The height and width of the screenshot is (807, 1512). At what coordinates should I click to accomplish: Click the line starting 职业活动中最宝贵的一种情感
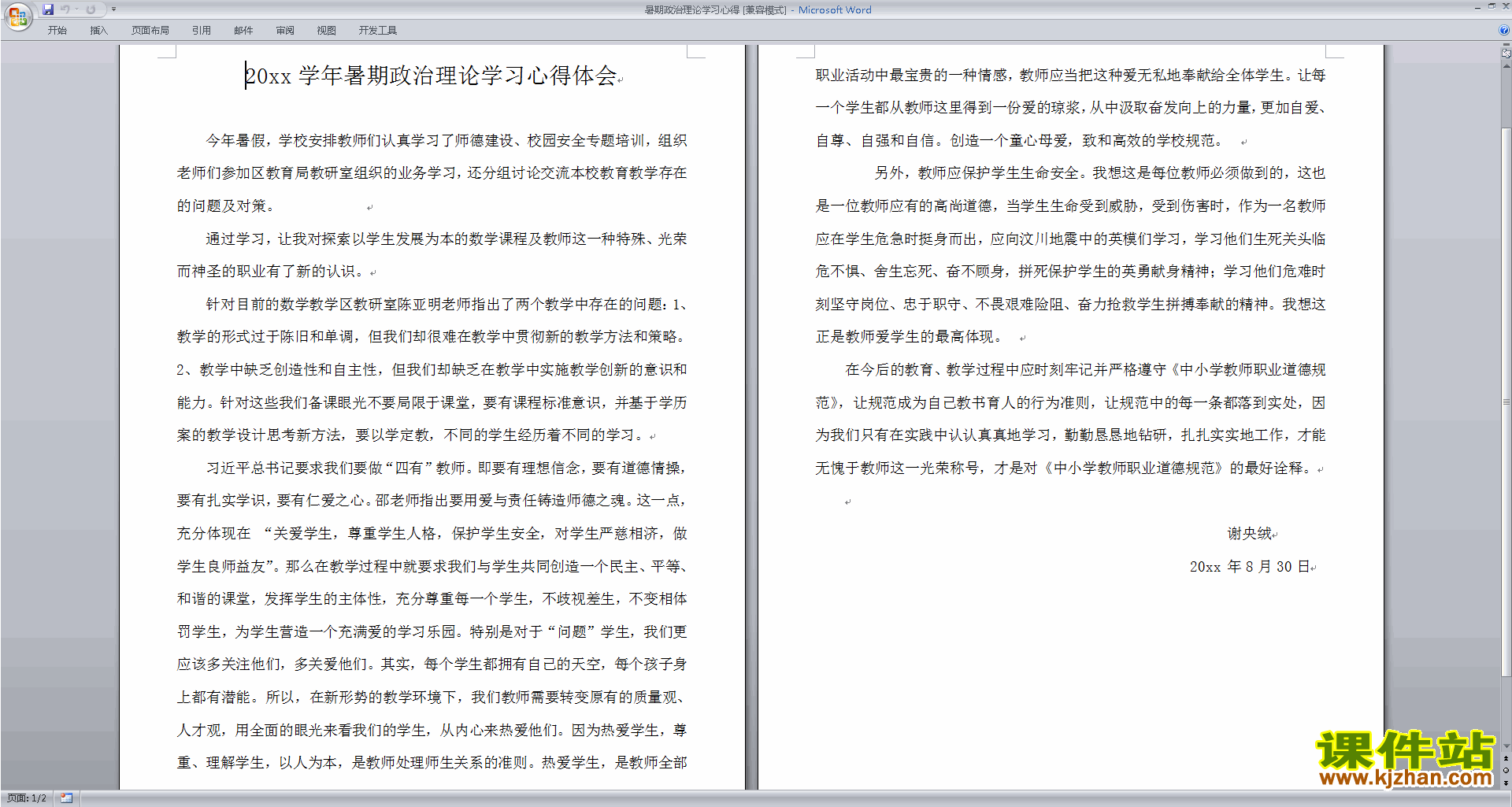tap(1071, 76)
